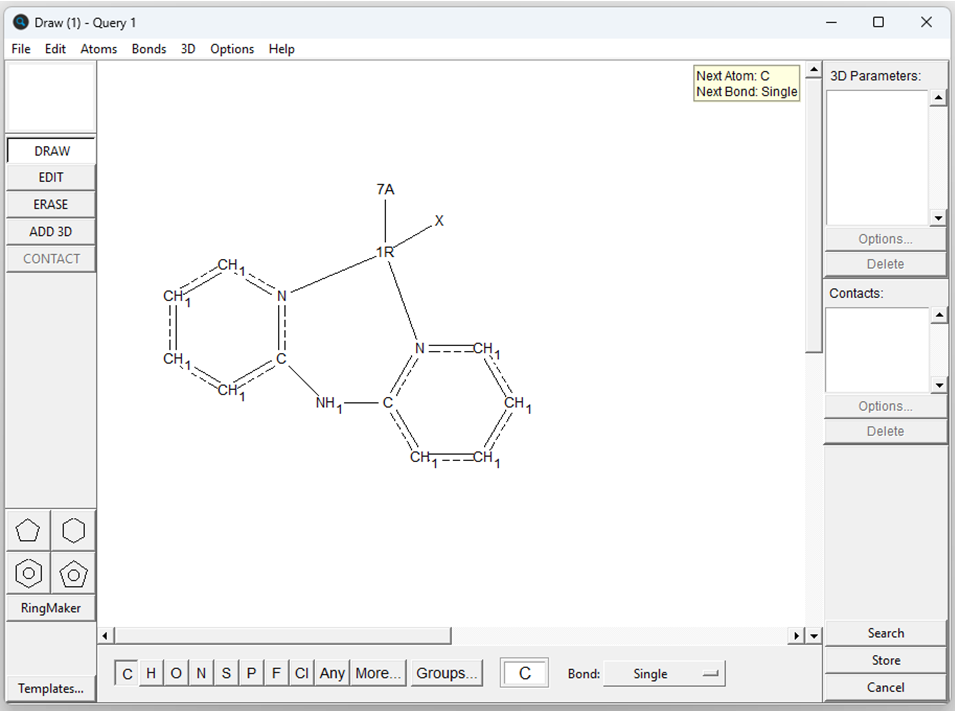Activate ERASE mode

click(51, 204)
